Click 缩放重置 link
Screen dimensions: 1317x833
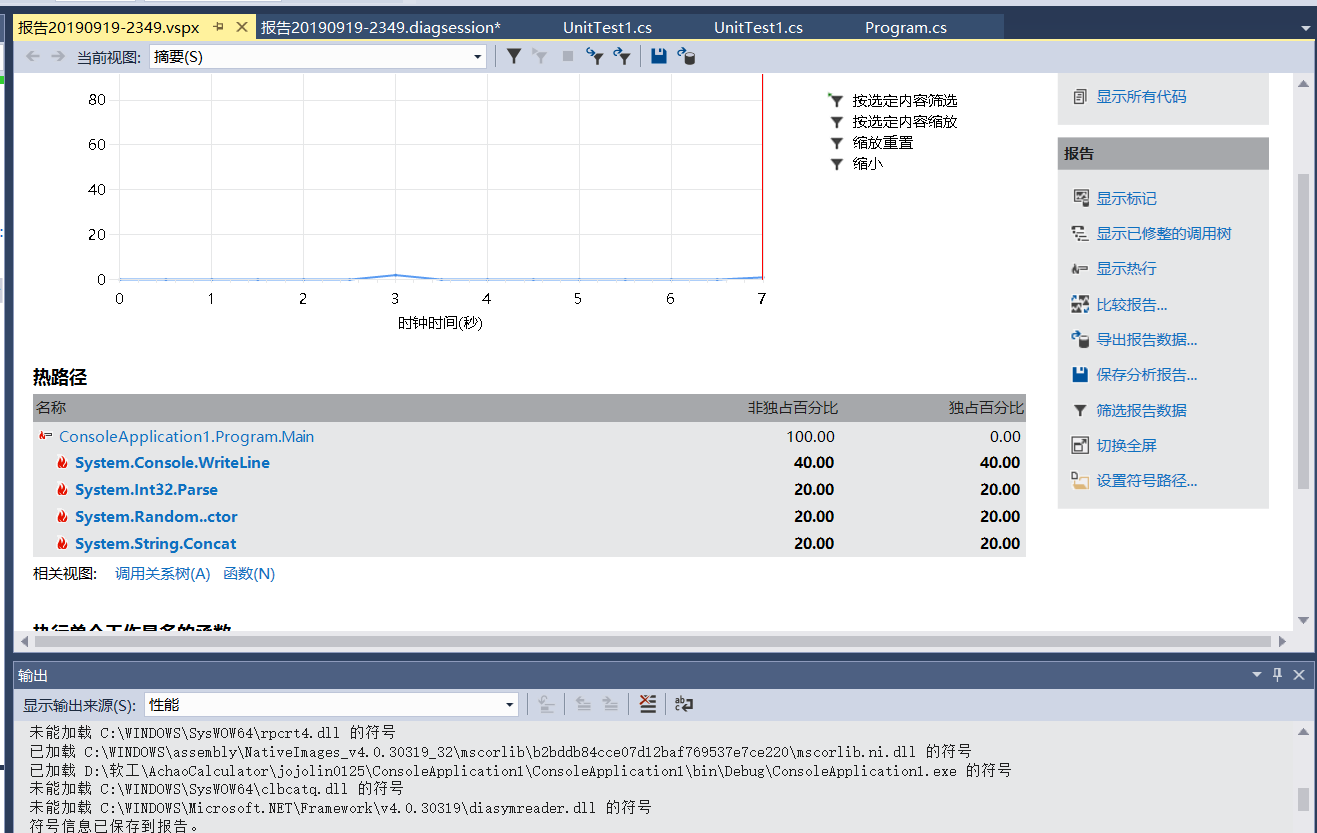pos(883,143)
